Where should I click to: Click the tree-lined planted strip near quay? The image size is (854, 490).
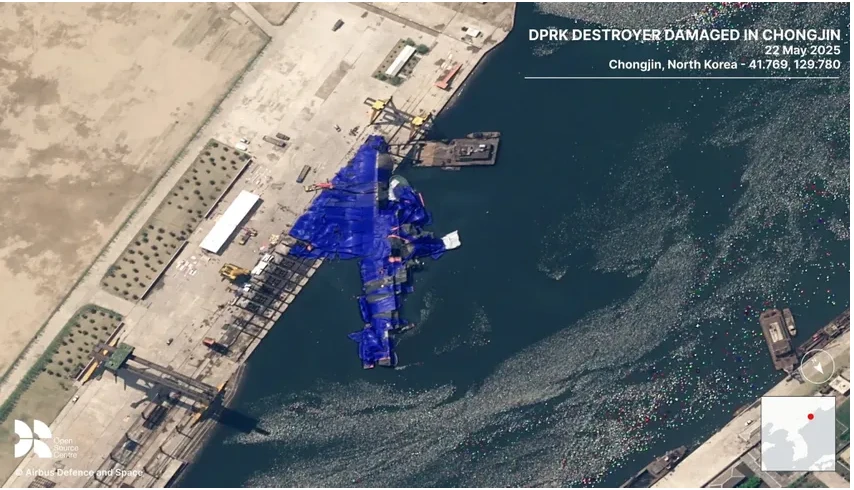pos(178,218)
